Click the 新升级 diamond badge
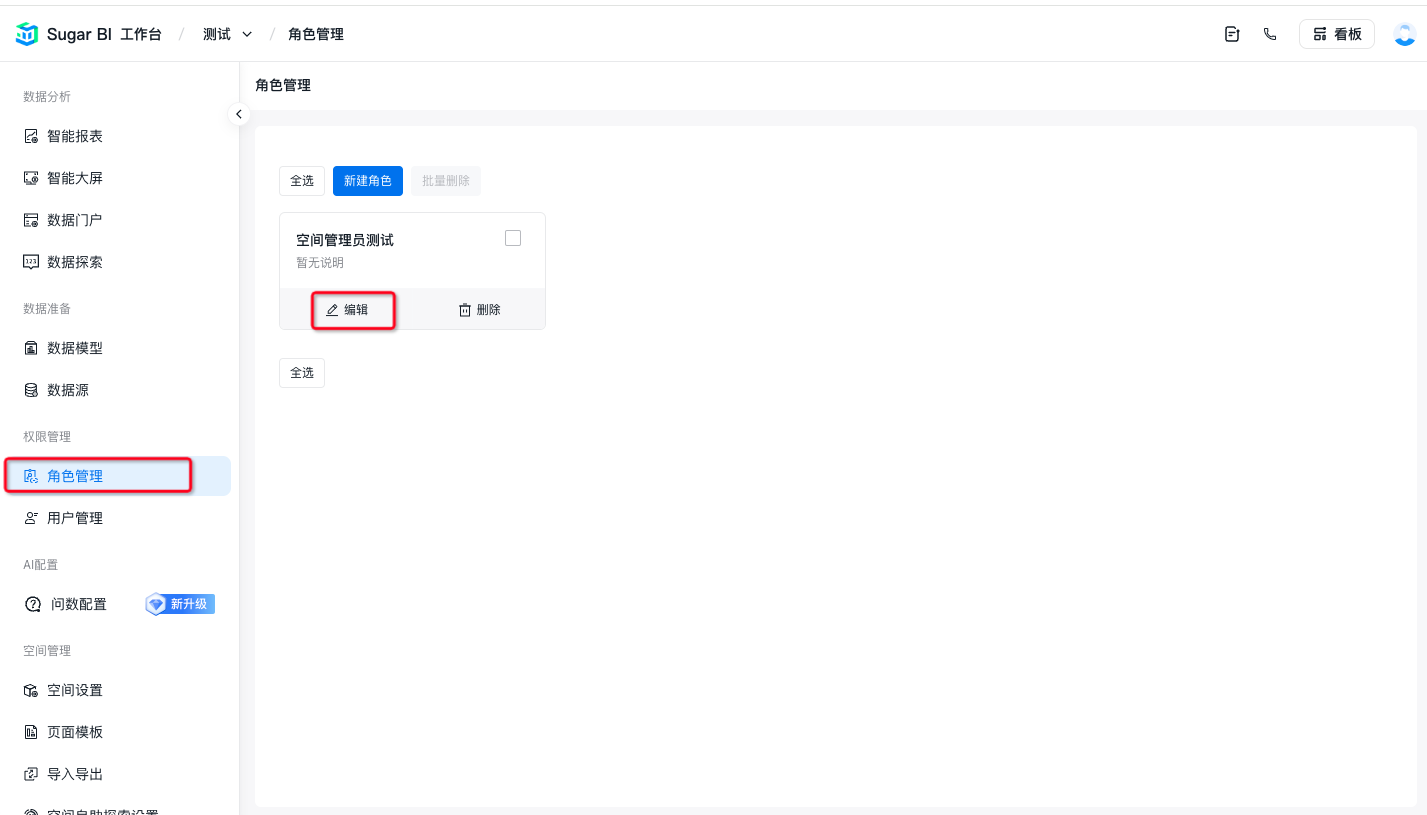This screenshot has width=1427, height=815. click(x=180, y=604)
